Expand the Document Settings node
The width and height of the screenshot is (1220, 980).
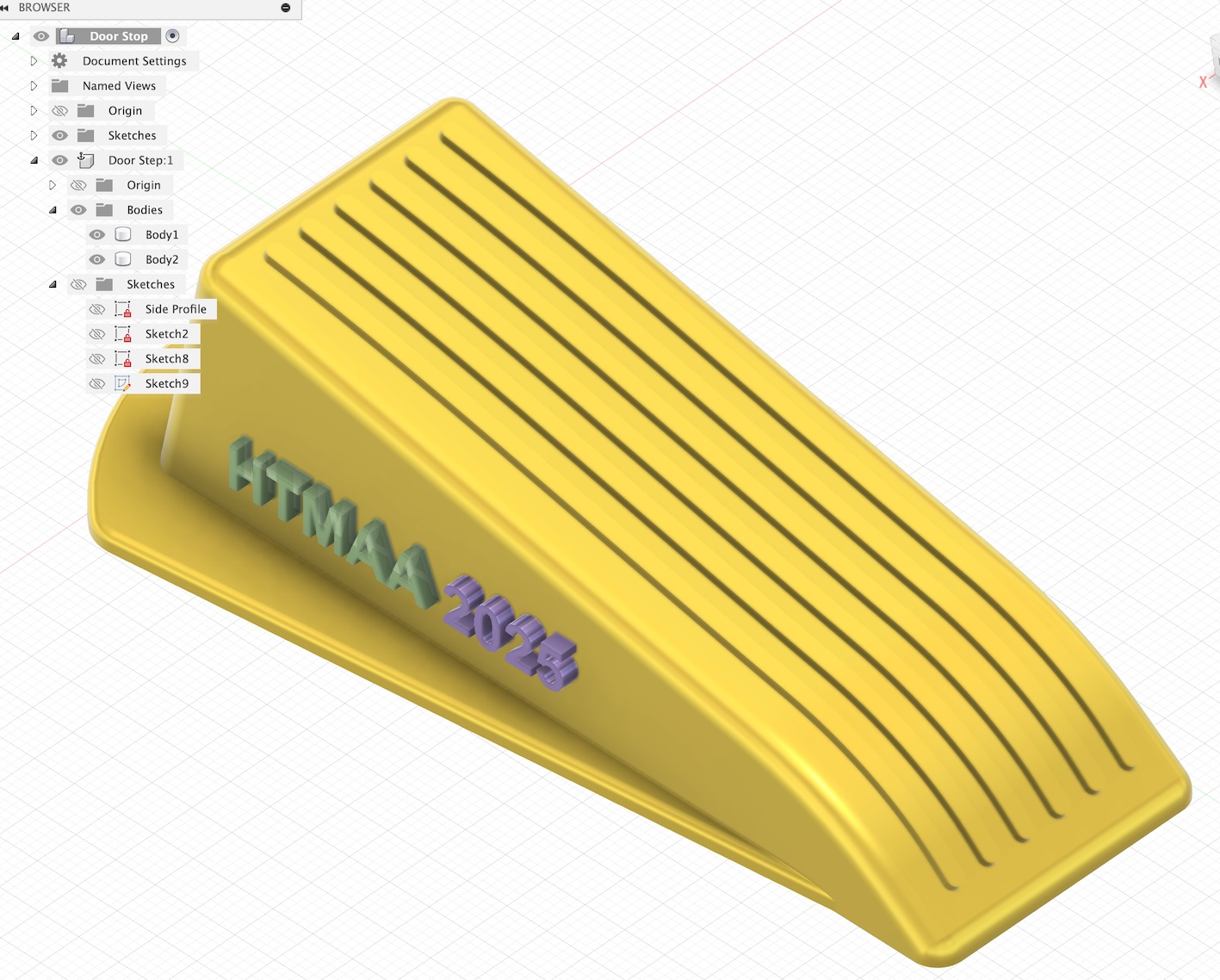pos(34,61)
